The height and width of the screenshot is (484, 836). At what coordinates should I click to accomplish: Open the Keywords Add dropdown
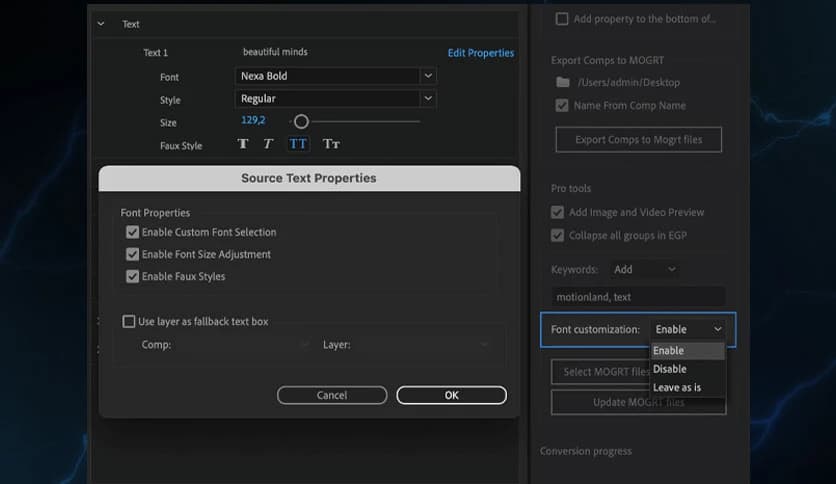coord(645,270)
